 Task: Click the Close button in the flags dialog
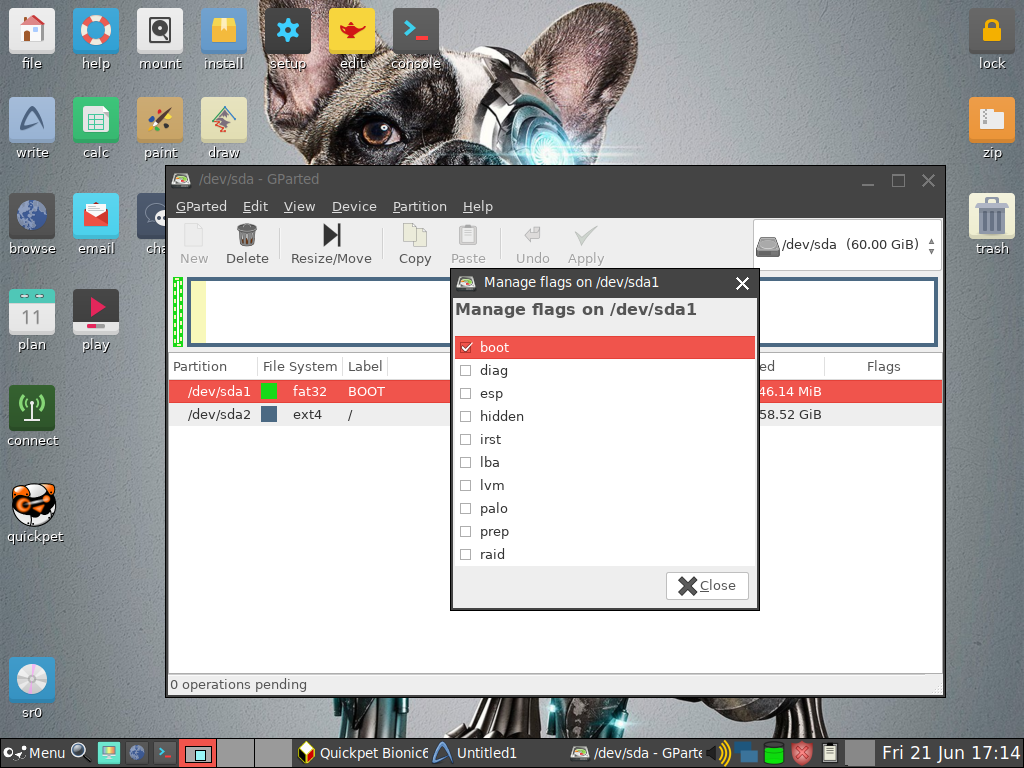[707, 585]
